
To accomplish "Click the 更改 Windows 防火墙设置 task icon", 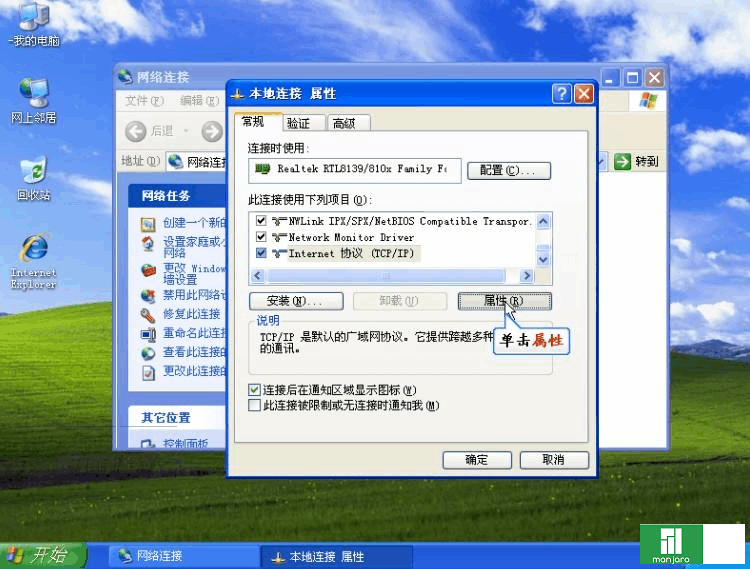I will point(148,270).
